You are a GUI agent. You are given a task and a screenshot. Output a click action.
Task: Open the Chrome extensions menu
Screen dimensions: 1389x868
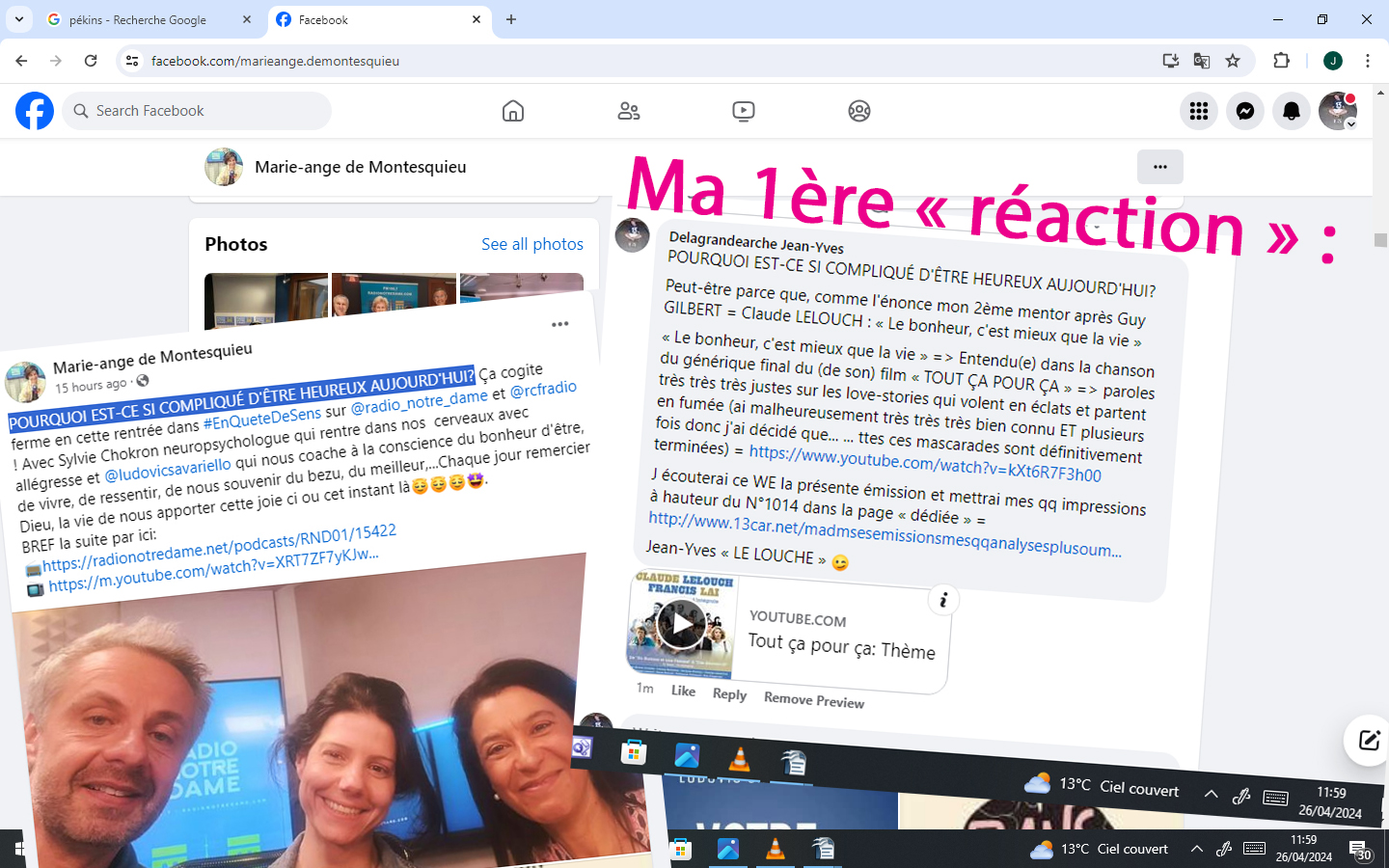(x=1281, y=61)
